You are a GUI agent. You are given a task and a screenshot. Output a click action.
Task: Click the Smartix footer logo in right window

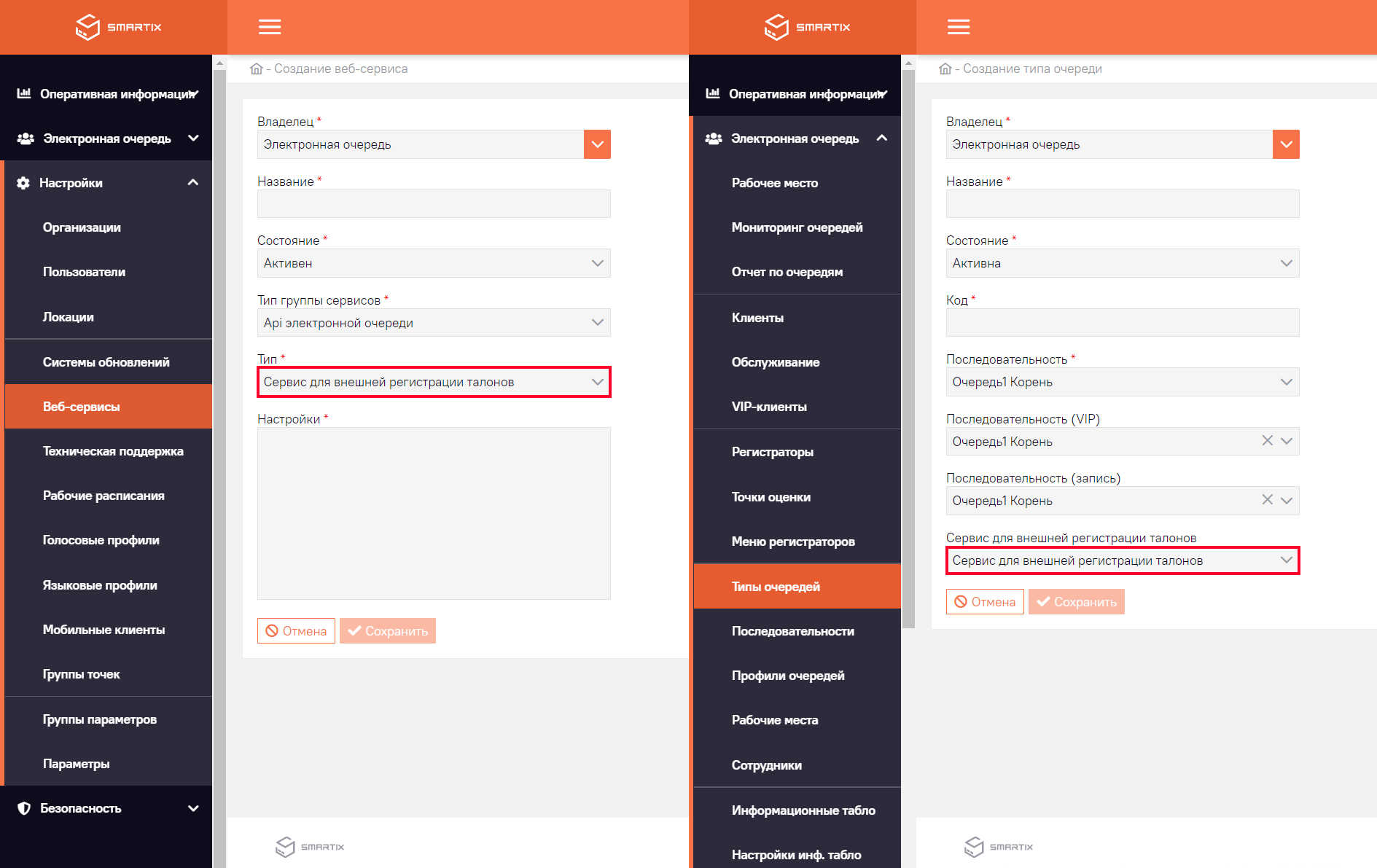coord(999,846)
